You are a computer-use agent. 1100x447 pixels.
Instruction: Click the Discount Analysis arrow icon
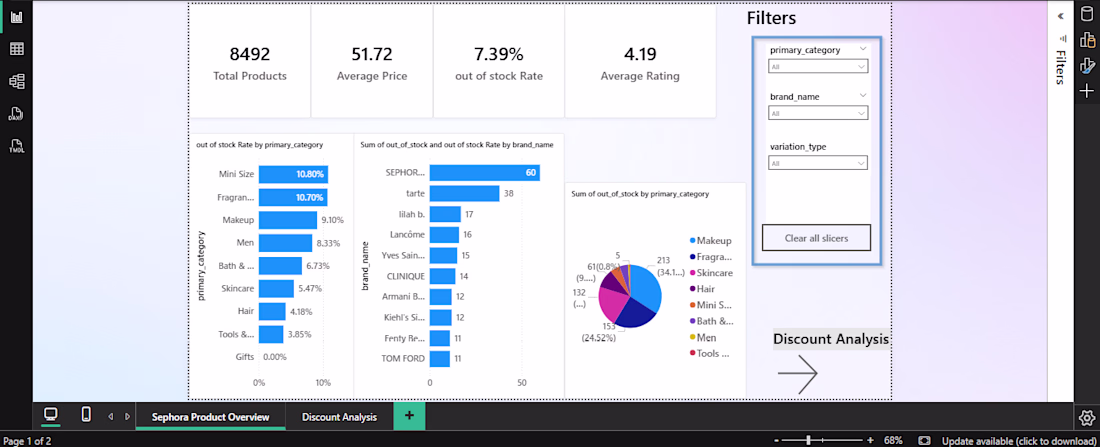pos(798,373)
